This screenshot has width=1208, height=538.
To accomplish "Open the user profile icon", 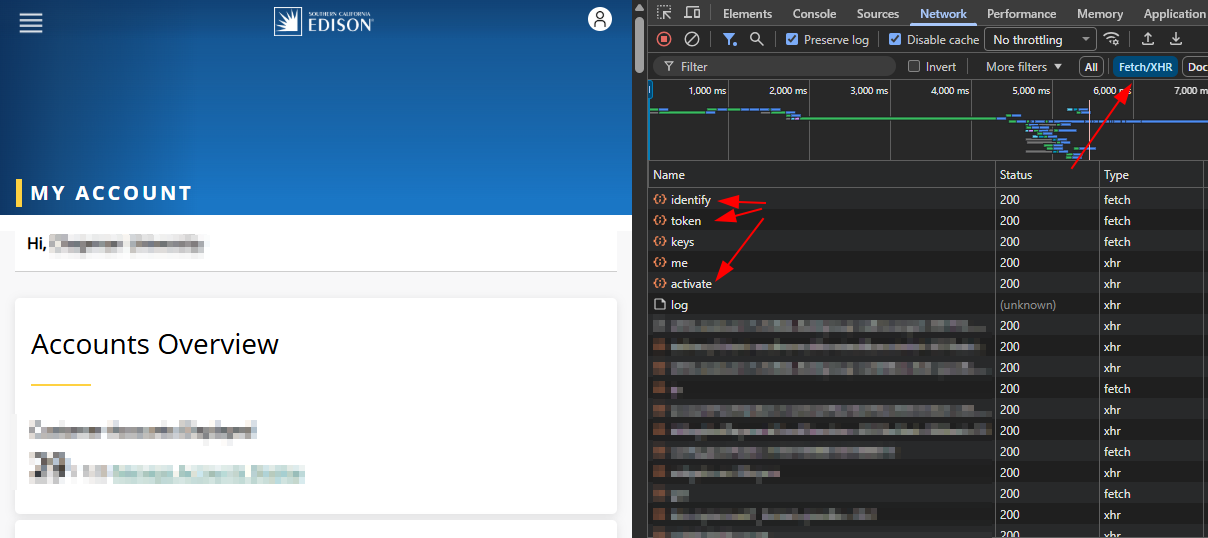I will [x=600, y=19].
